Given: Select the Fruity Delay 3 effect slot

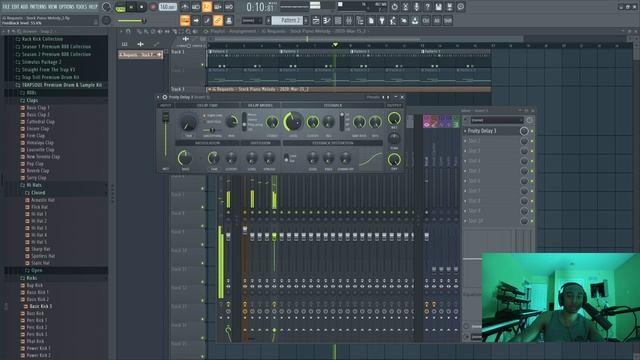Looking at the screenshot, I should pyautogui.click(x=491, y=131).
